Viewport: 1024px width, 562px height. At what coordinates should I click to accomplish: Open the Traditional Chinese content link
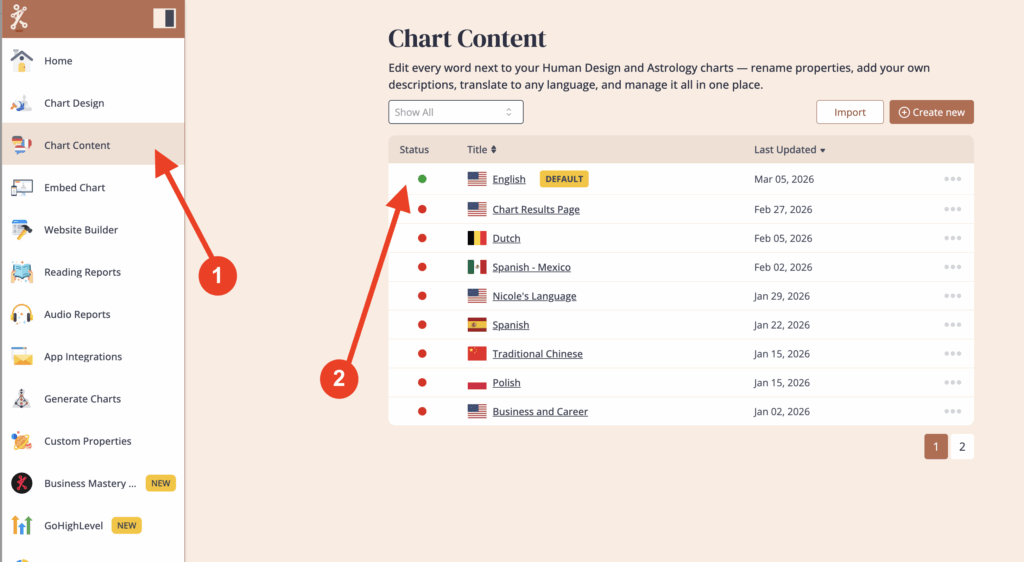[537, 354]
